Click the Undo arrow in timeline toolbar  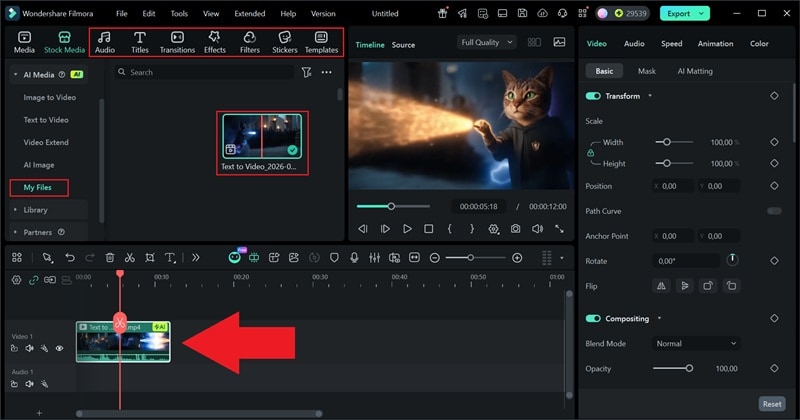[x=69, y=258]
